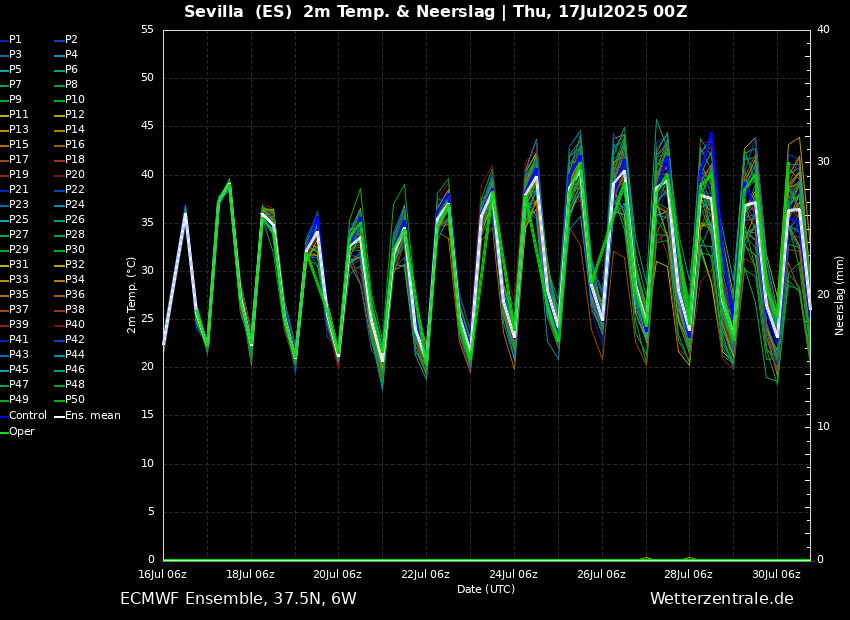Click the 2m Temp. (°C) axis label
Image resolution: width=850 pixels, height=620 pixels.
pos(132,295)
